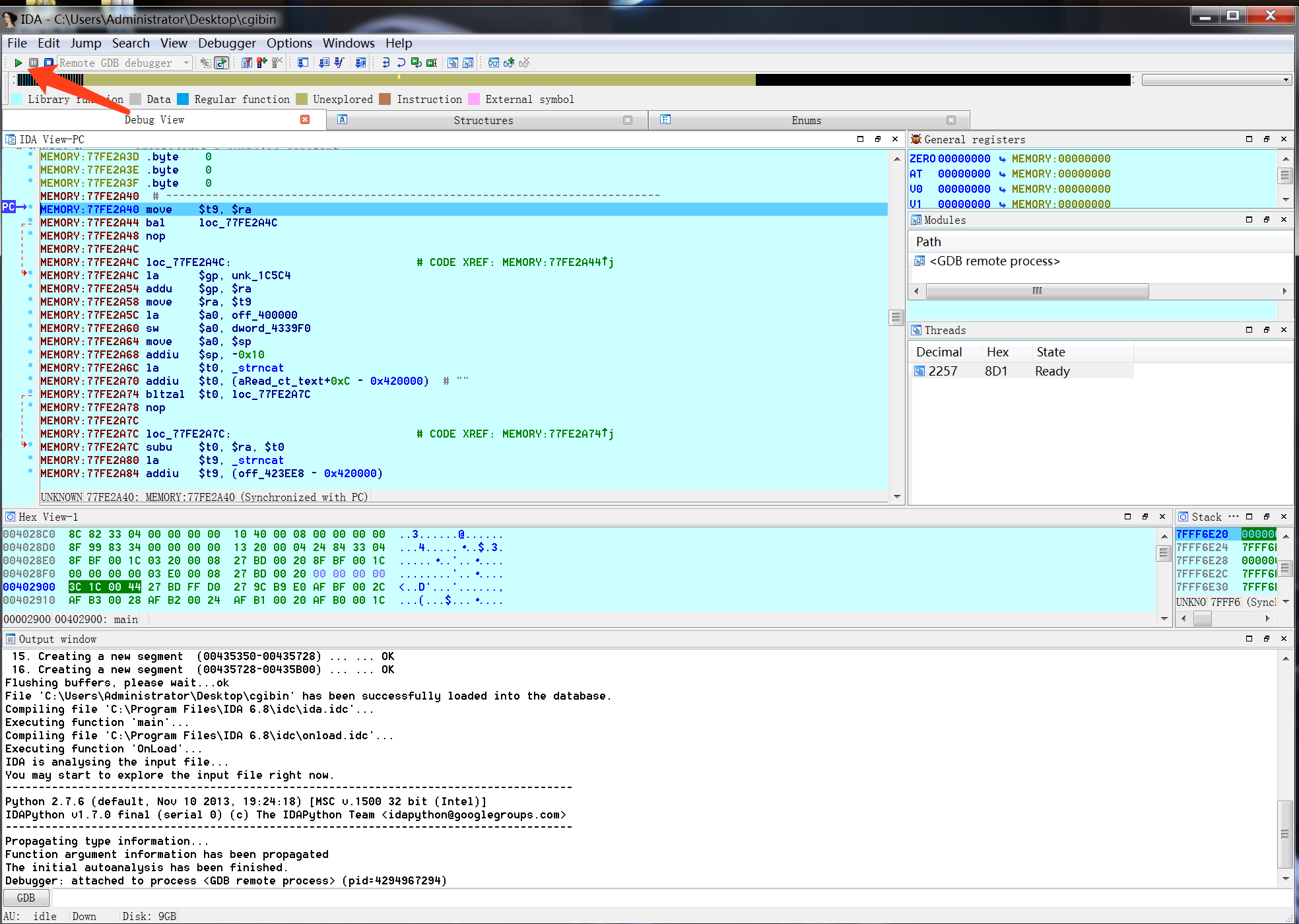Click the IDA View-PC scrollbar down arrow

click(x=896, y=496)
